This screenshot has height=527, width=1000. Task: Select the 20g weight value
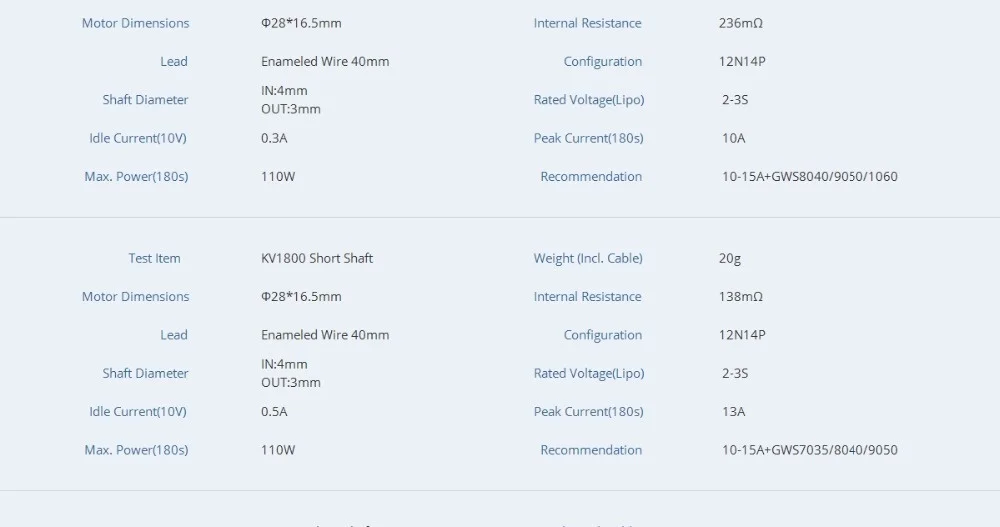pyautogui.click(x=730, y=258)
